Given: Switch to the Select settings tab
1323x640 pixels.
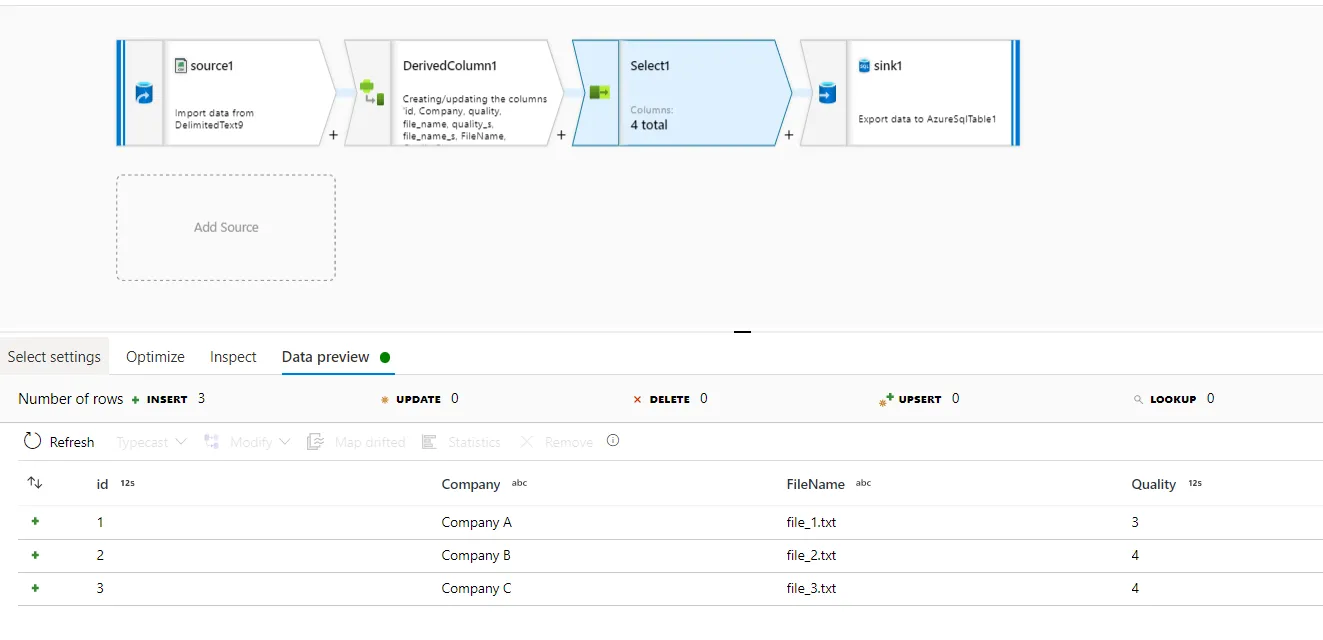Looking at the screenshot, I should (x=54, y=357).
